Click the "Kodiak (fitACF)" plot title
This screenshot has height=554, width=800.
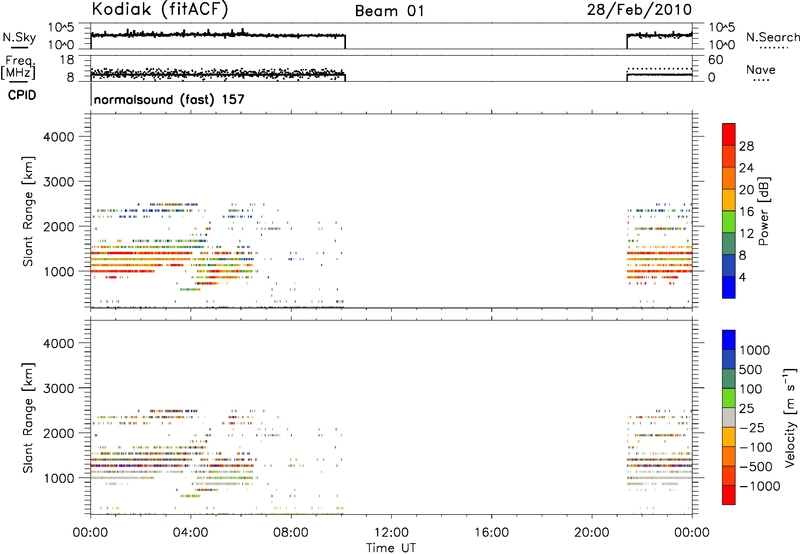(x=160, y=10)
